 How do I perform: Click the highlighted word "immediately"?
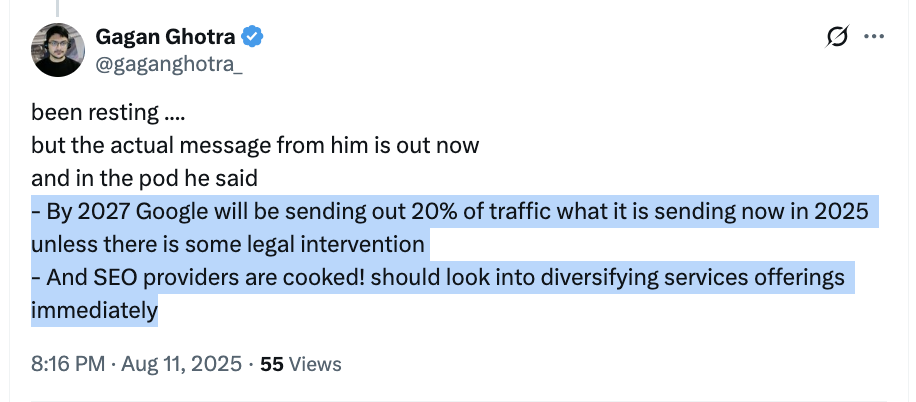coord(95,311)
